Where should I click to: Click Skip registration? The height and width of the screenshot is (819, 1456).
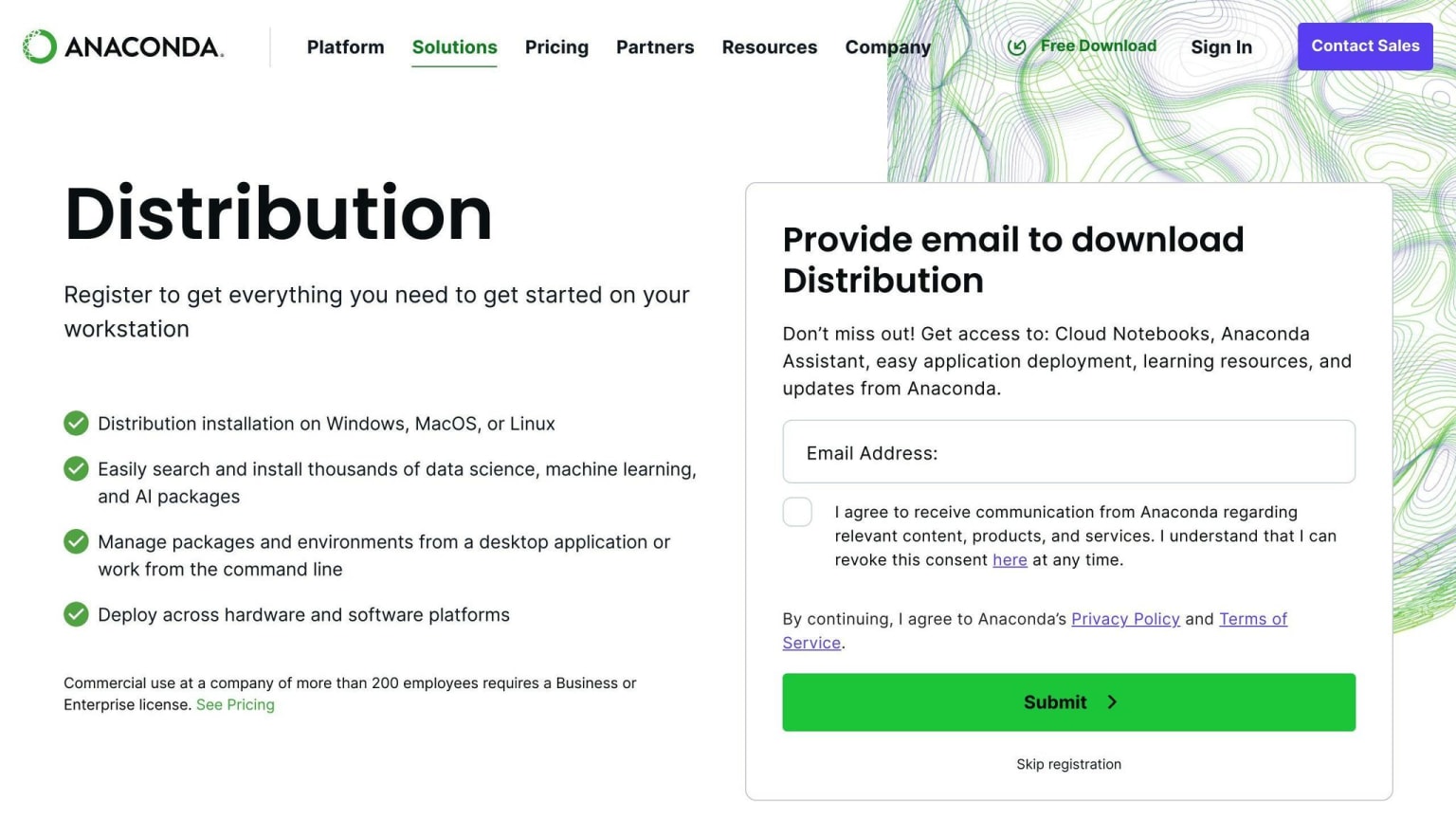point(1068,764)
